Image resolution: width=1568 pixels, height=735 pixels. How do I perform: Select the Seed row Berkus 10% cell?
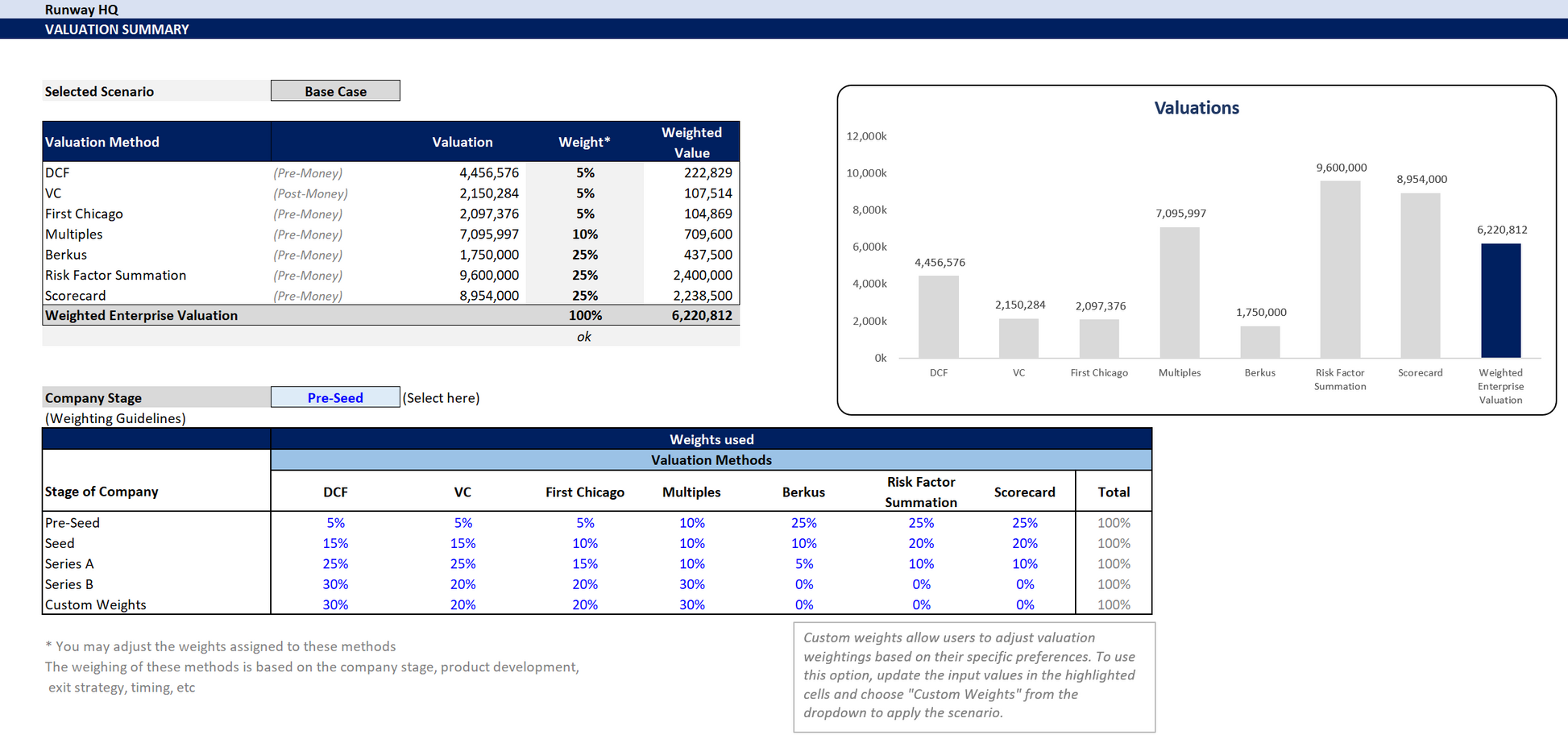(803, 543)
